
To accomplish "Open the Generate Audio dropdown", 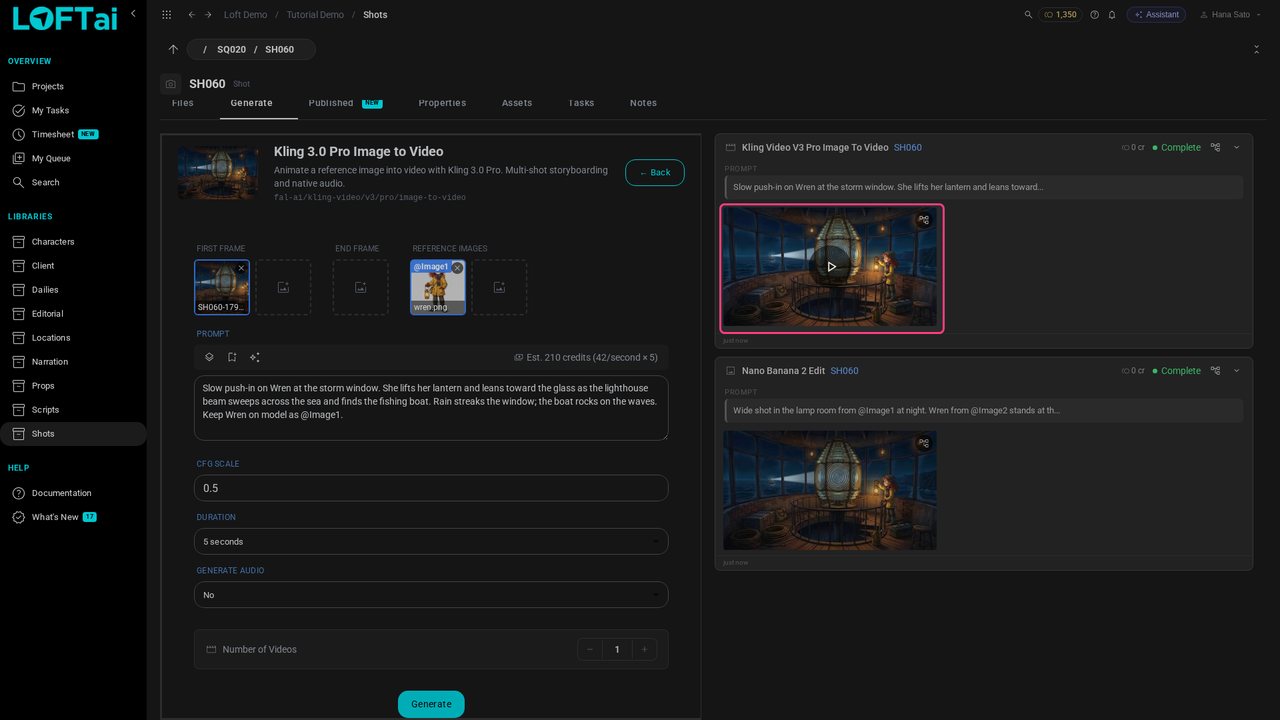I will (431, 595).
